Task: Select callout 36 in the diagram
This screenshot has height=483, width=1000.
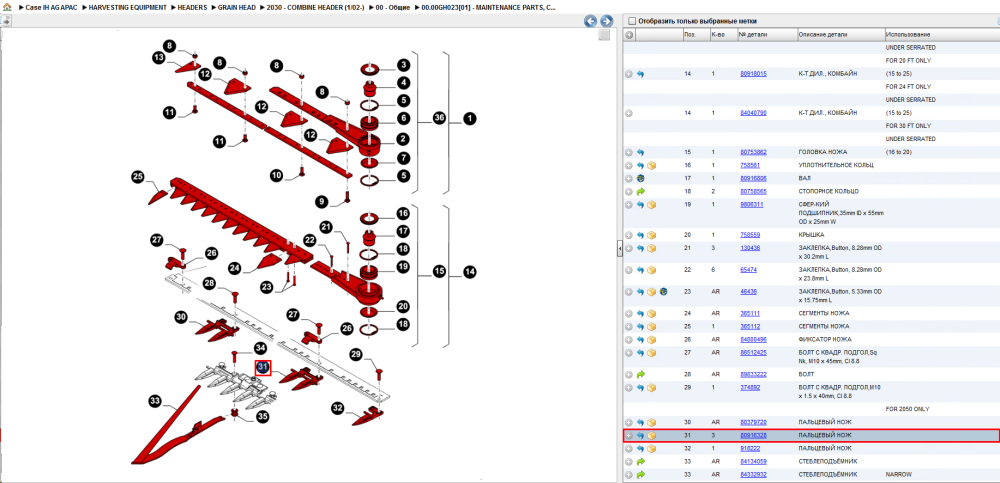Action: tap(439, 118)
